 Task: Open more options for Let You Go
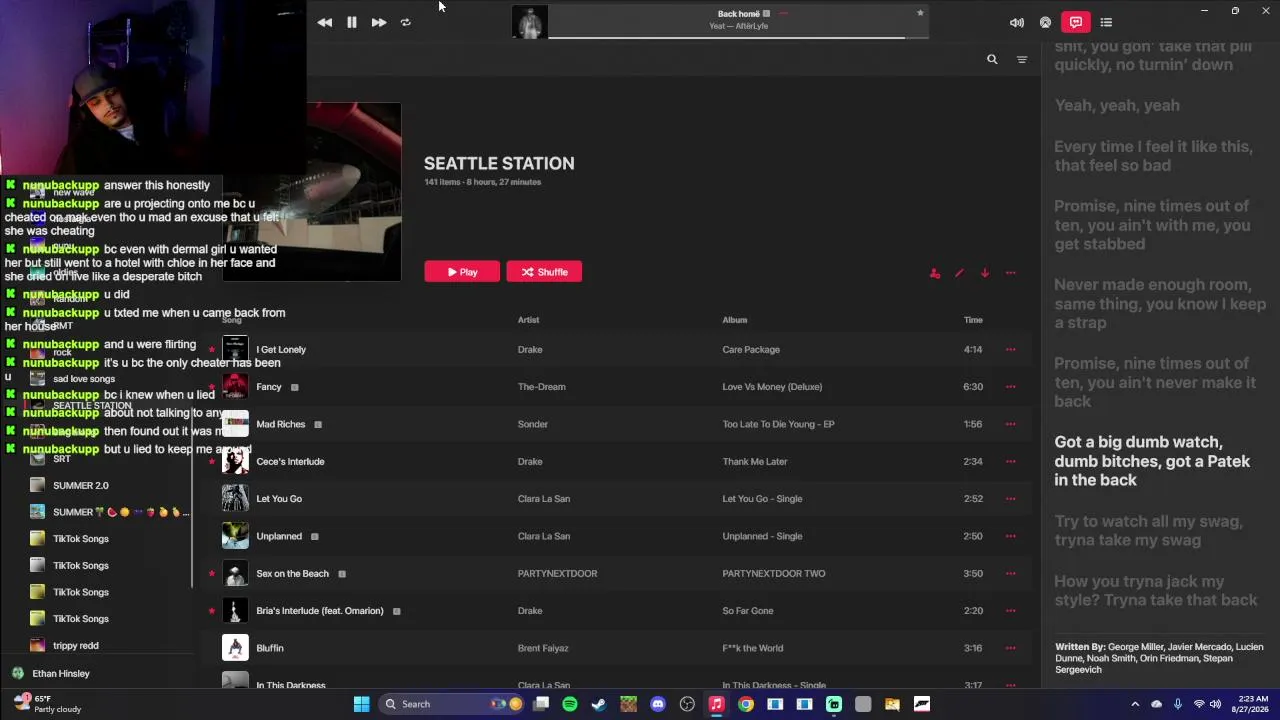(1010, 499)
